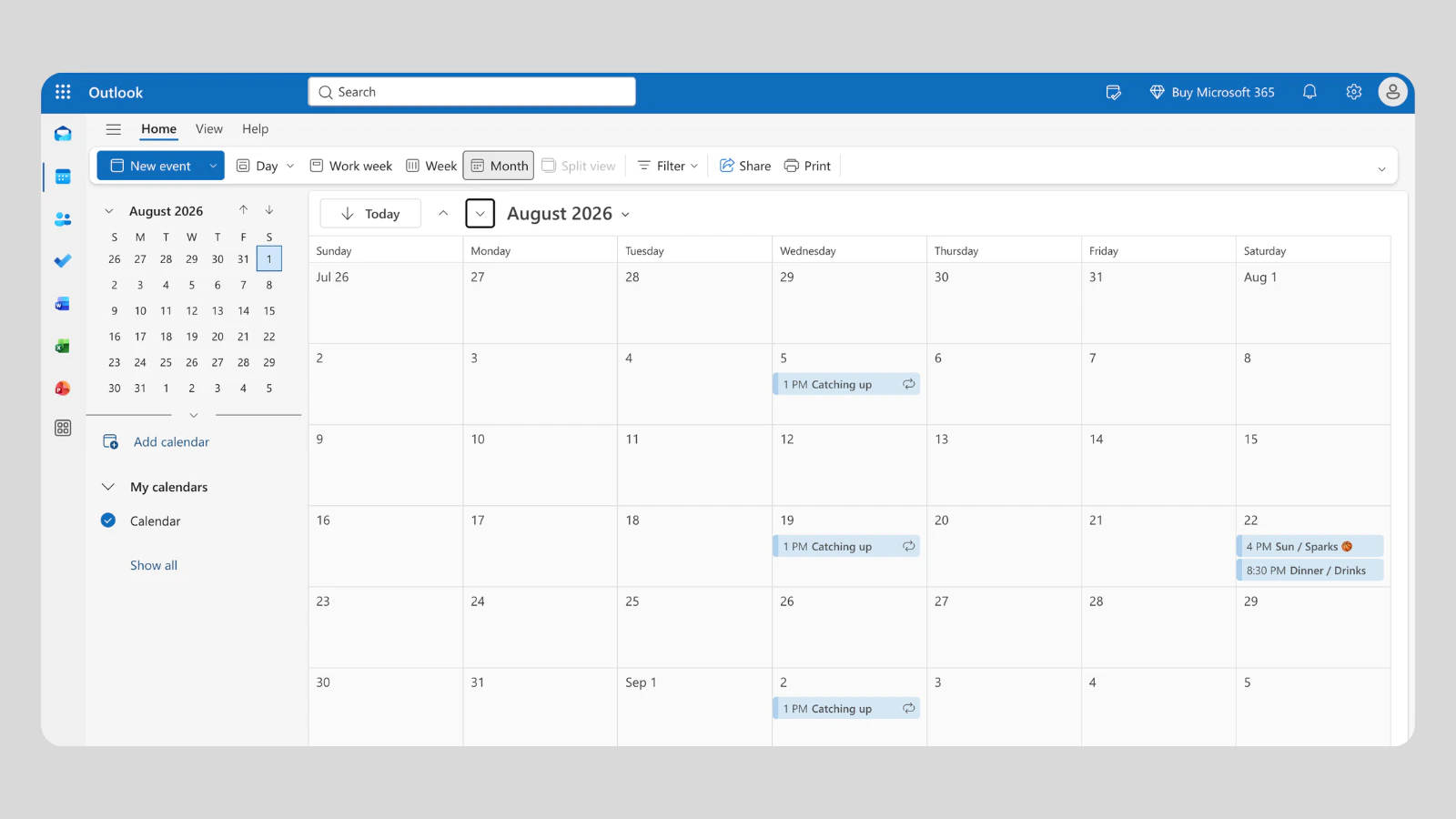1456x819 pixels.
Task: Open the account profile avatar
Action: point(1393,92)
